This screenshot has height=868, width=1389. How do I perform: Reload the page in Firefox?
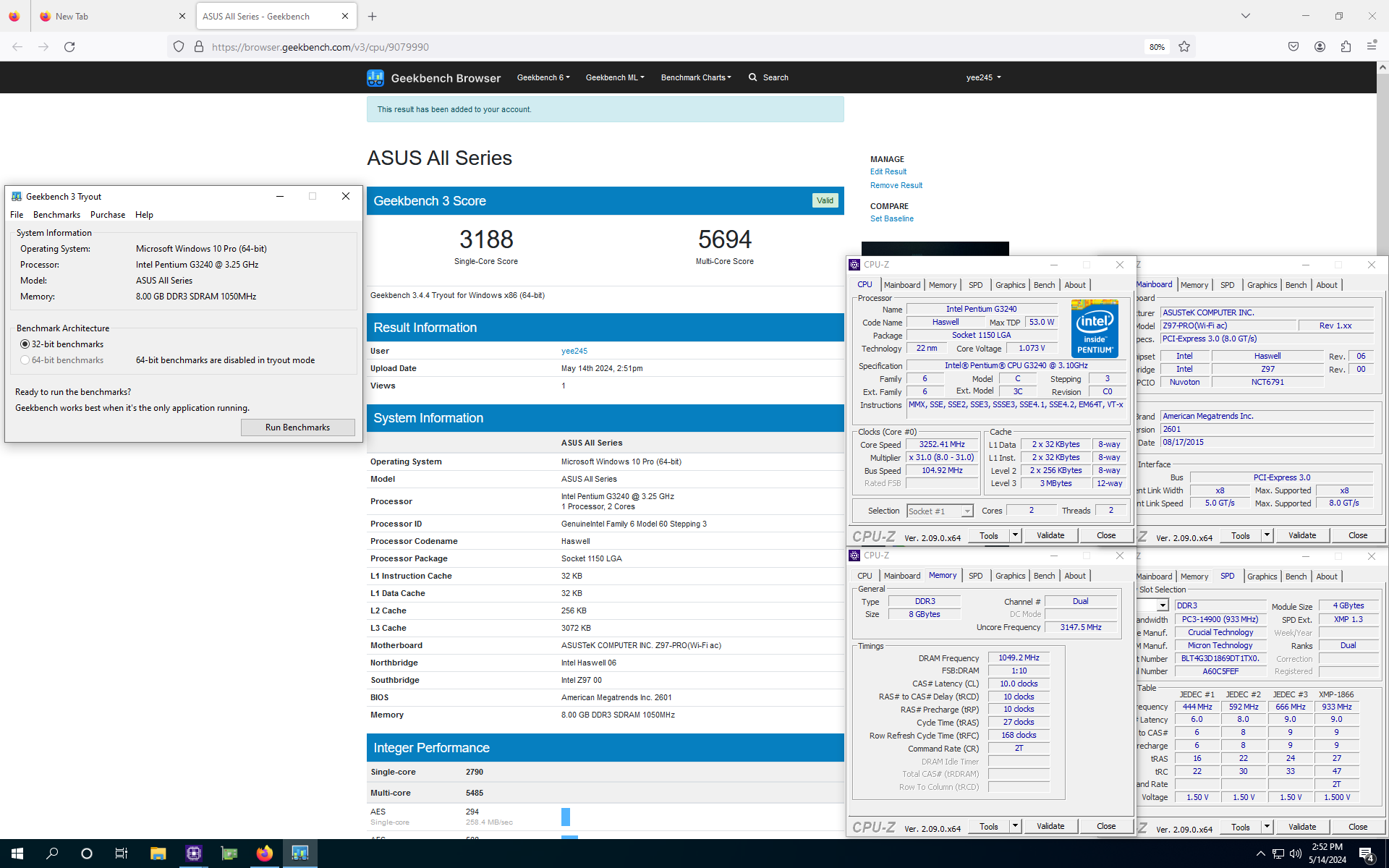click(x=69, y=47)
